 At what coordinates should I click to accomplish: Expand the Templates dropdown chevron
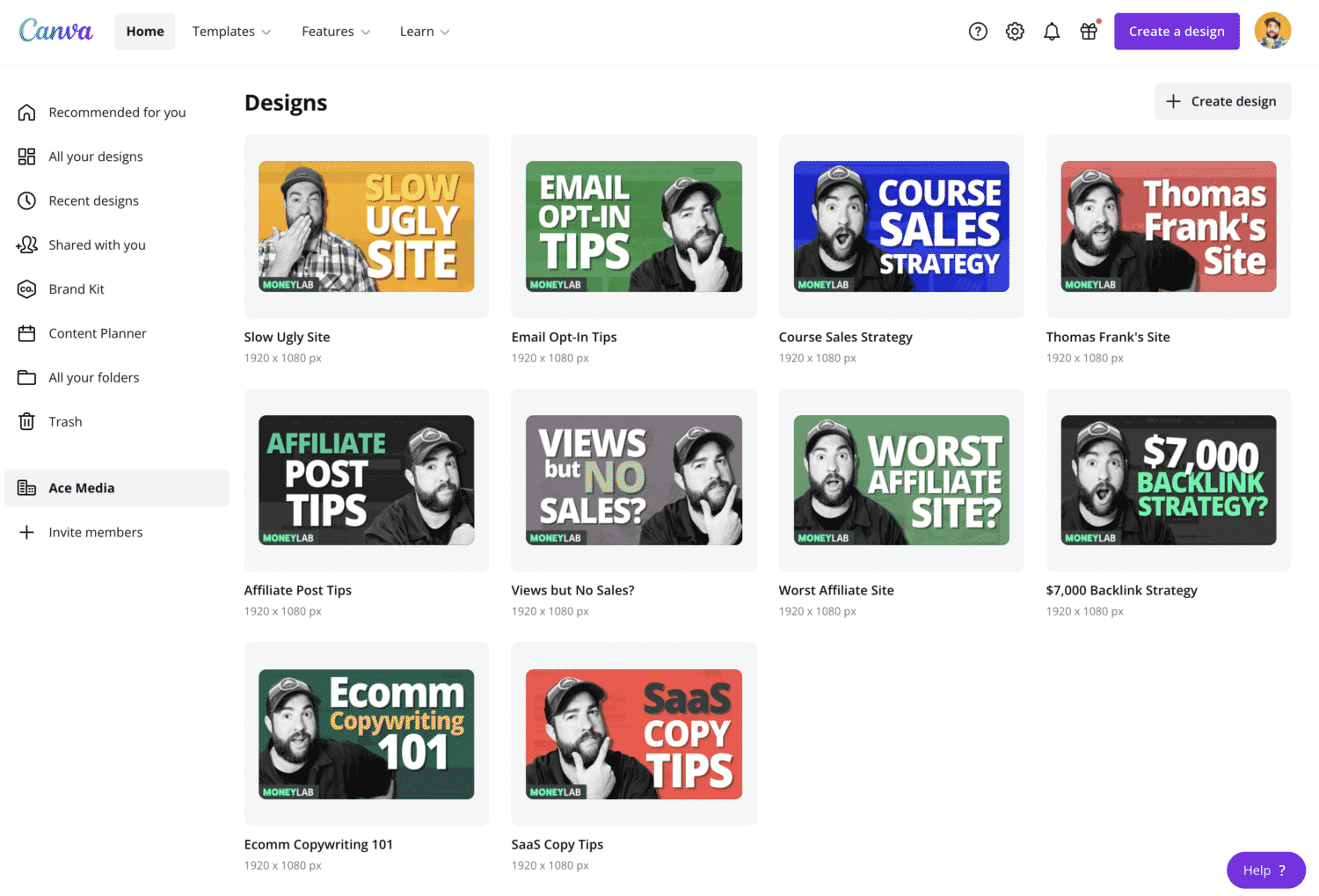pyautogui.click(x=266, y=33)
